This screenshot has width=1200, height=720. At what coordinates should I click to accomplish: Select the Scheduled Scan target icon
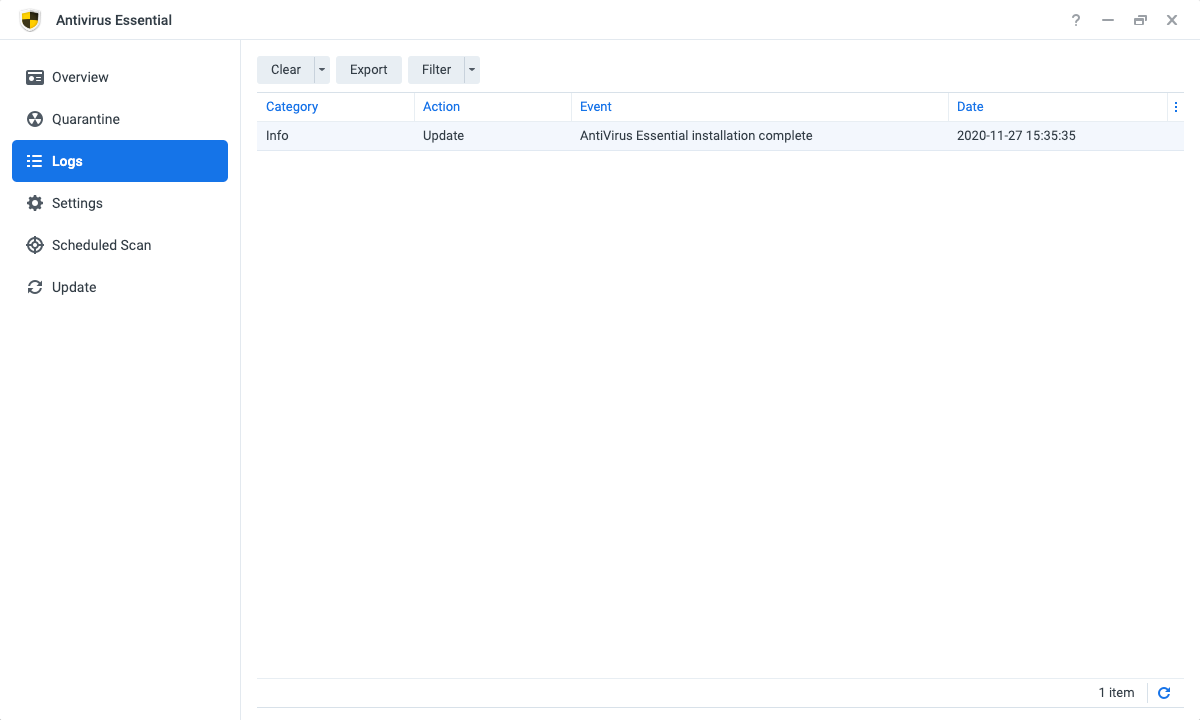tap(35, 245)
